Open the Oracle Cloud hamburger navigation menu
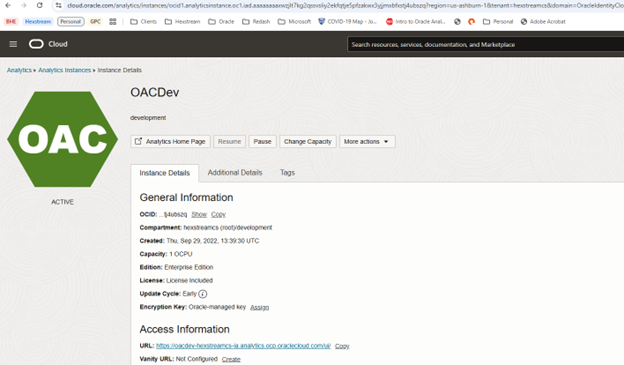The image size is (624, 365). (13, 44)
